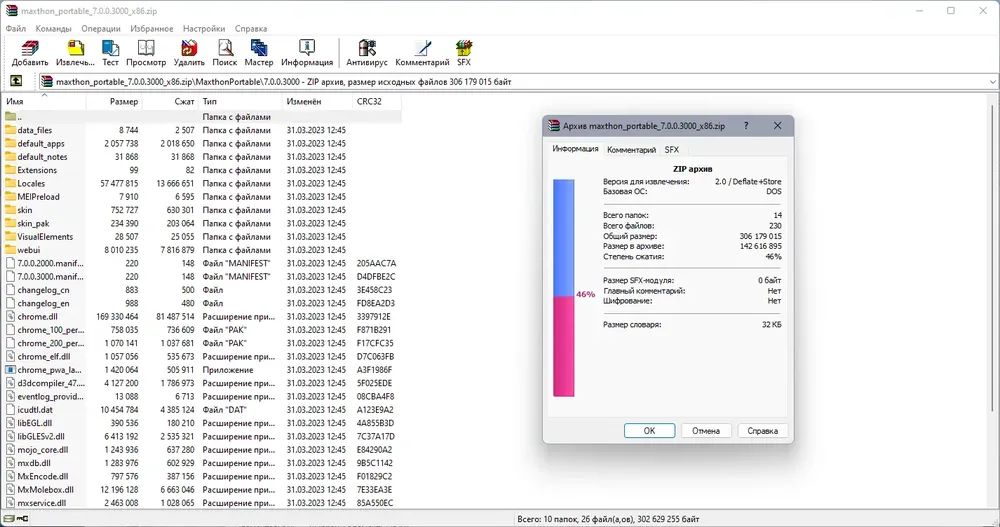Click the dialog help question mark

tap(746, 126)
